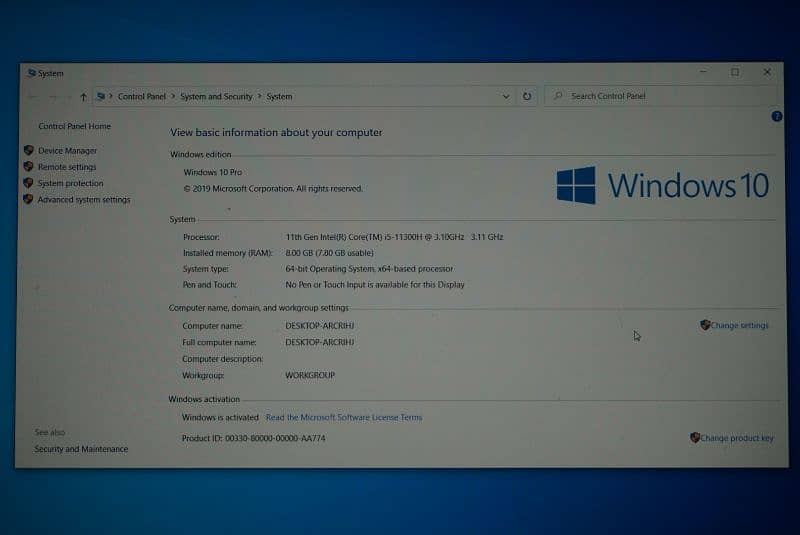Close the System window
This screenshot has width=800, height=535.
767,72
